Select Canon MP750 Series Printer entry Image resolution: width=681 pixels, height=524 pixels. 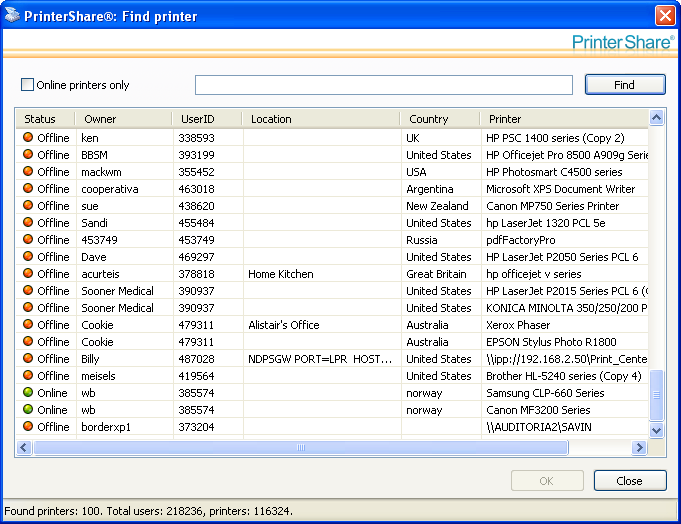552,206
